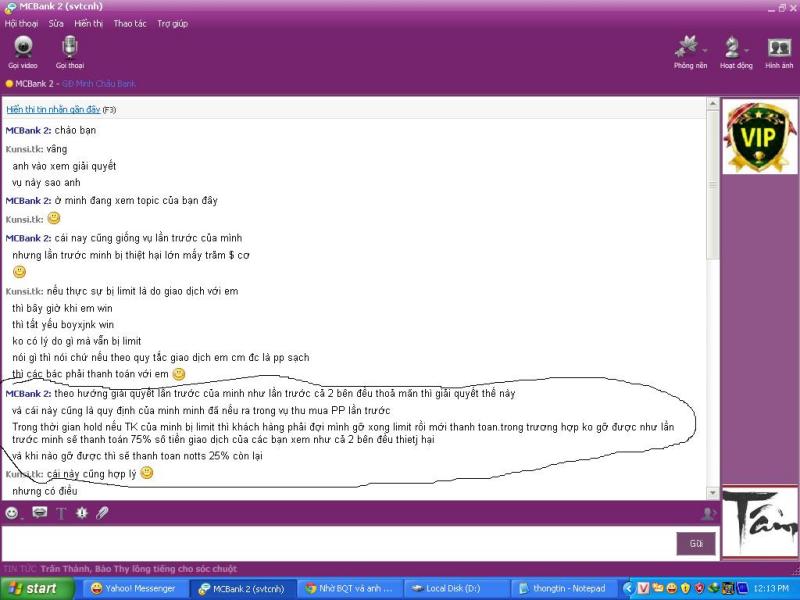Open the Hình ảnh photo sharing icon

pos(779,52)
